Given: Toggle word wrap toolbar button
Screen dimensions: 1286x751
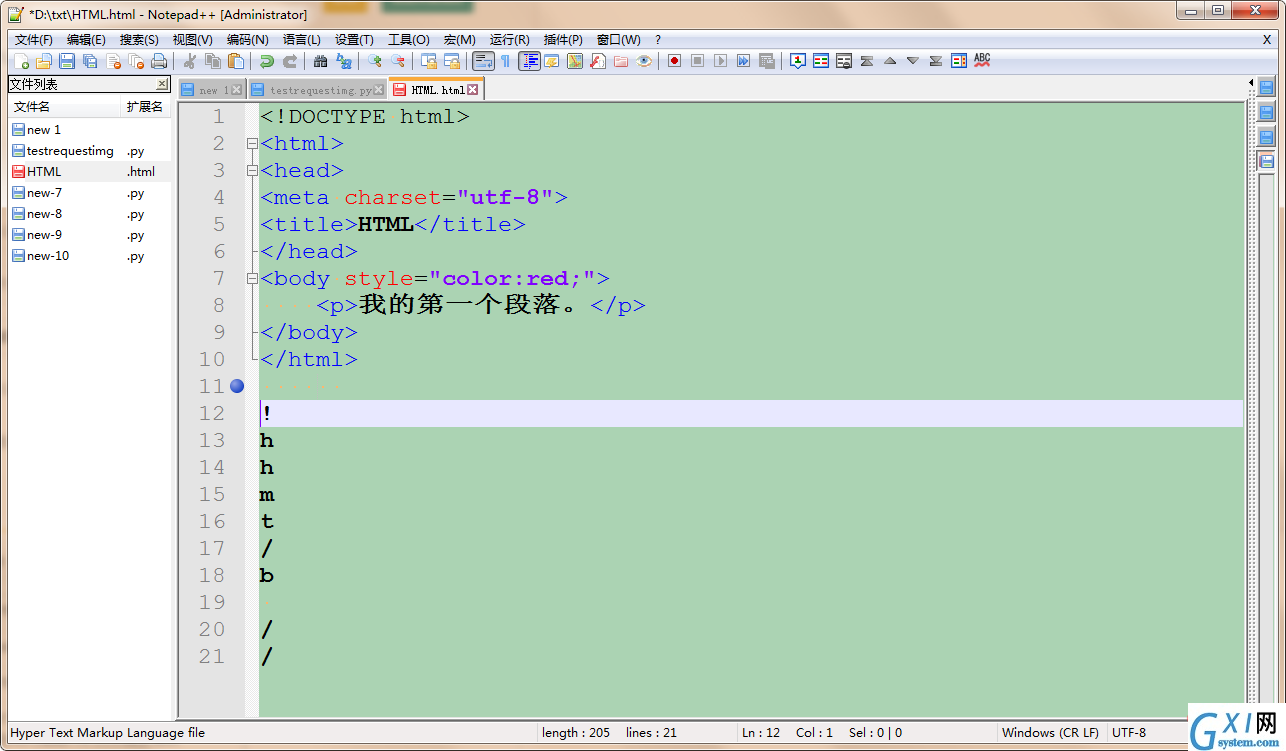Looking at the screenshot, I should coord(483,61).
